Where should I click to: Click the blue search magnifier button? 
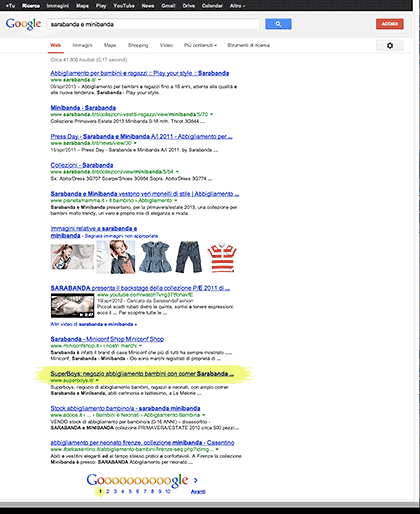tap(278, 24)
